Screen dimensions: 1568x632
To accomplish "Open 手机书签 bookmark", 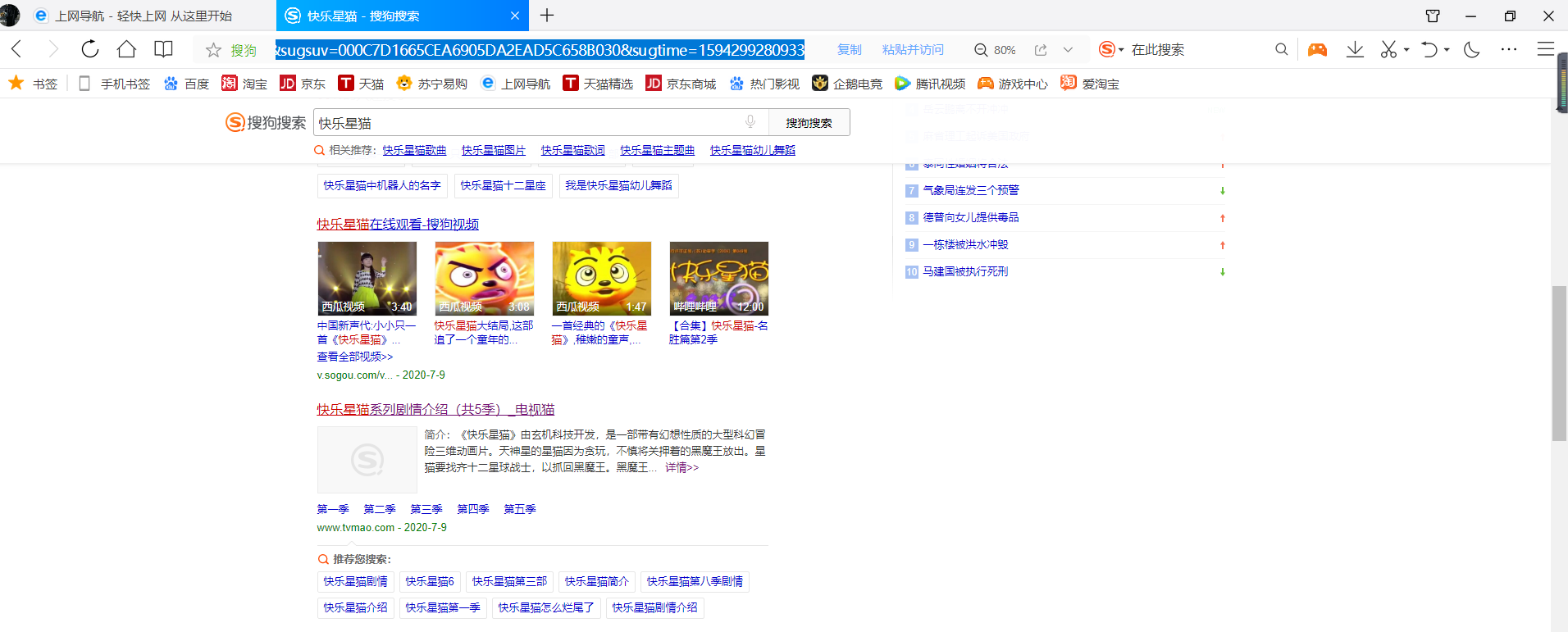I will coord(114,84).
